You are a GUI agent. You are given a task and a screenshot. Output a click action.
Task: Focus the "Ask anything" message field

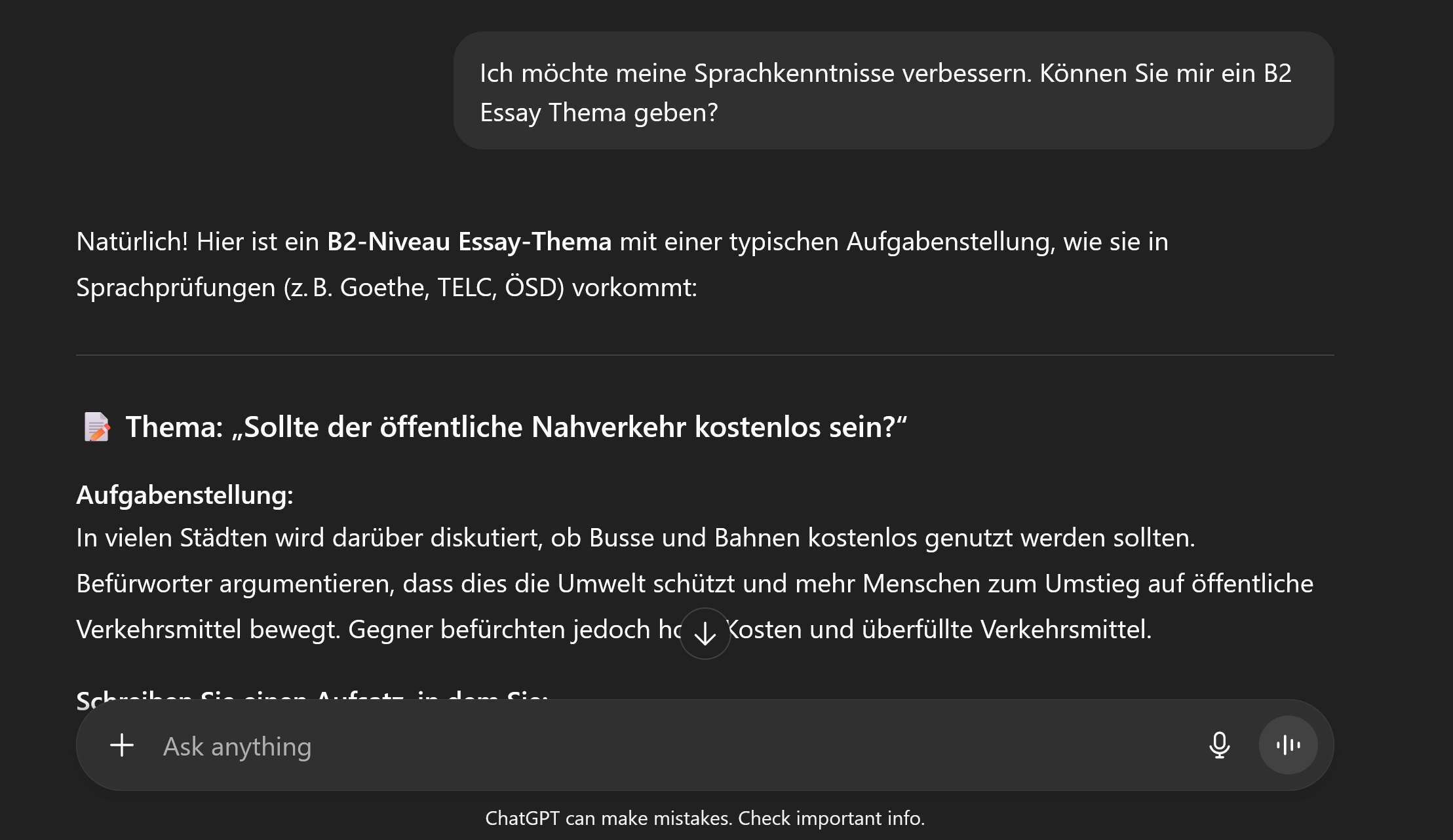point(655,746)
